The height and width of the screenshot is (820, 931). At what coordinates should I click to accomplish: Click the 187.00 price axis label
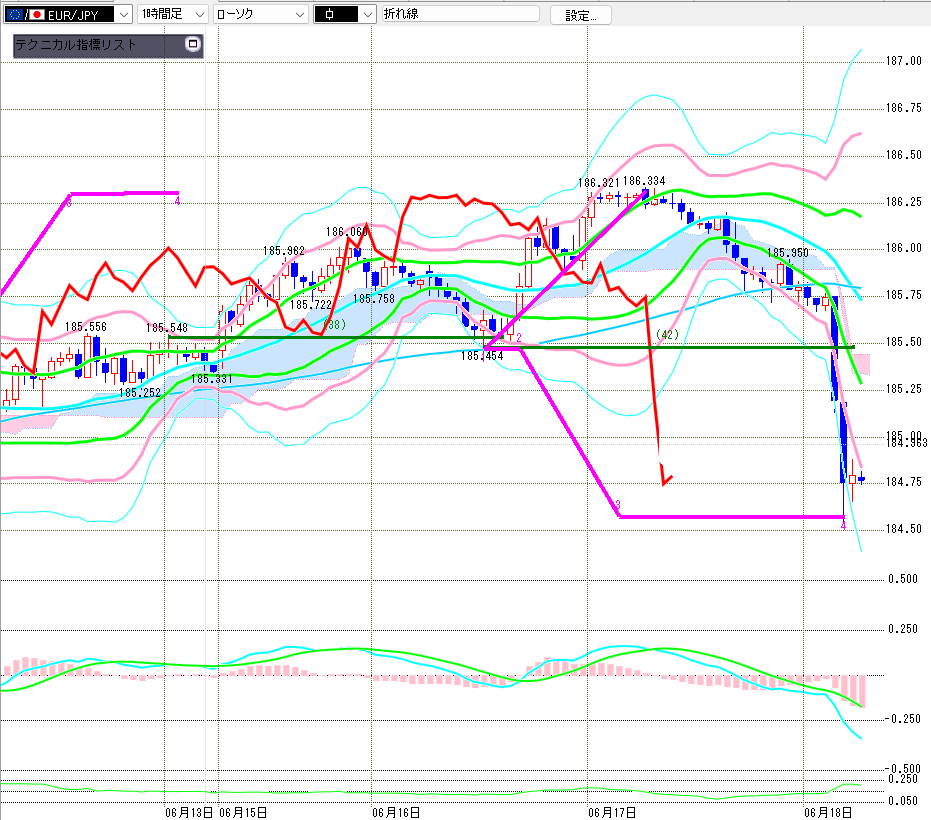(903, 61)
